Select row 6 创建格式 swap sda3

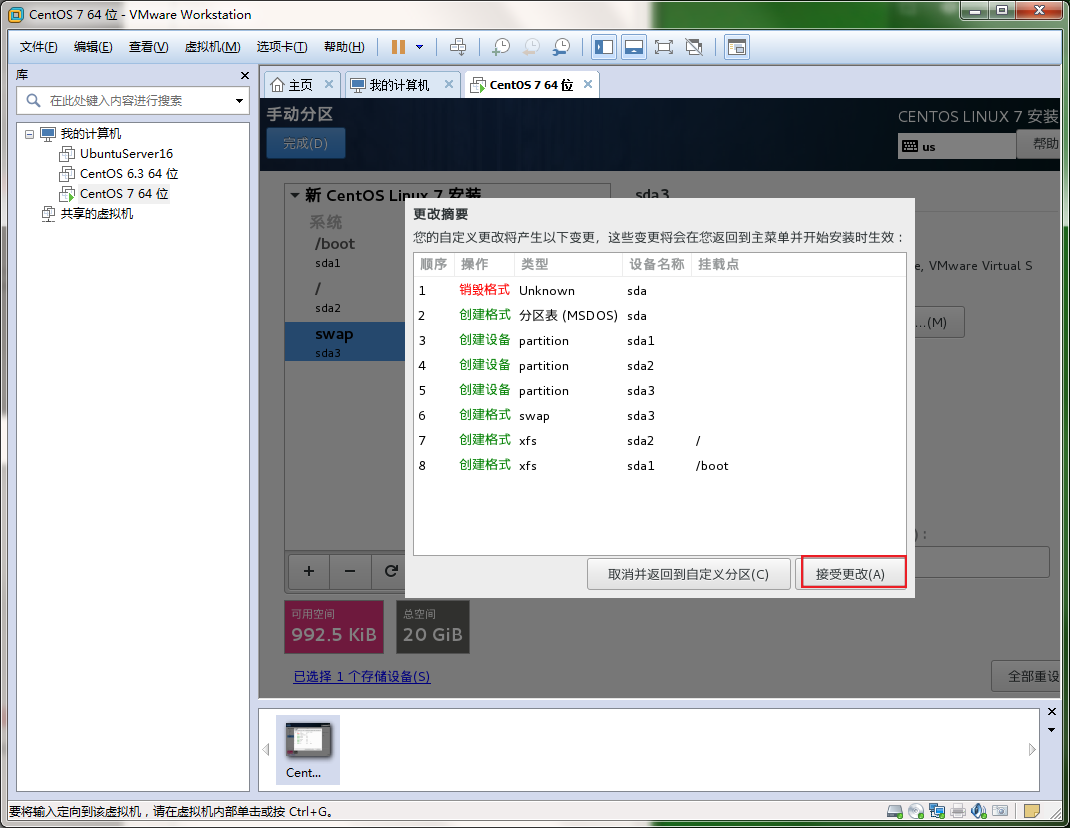pos(660,416)
